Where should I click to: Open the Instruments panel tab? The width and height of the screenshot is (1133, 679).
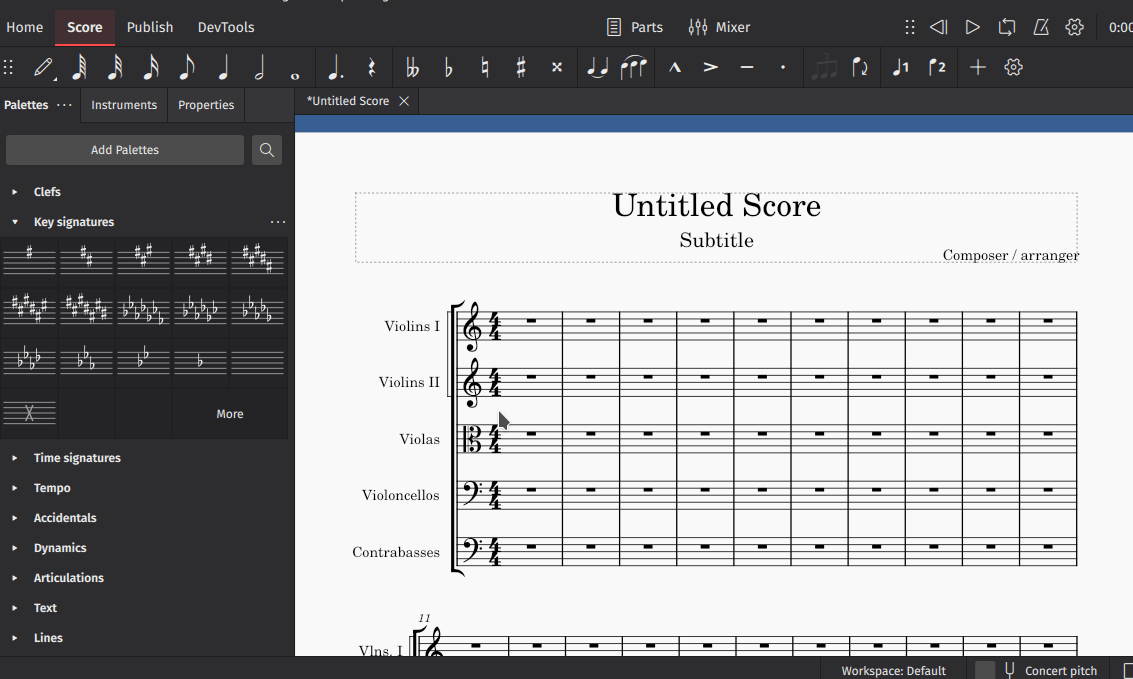tap(124, 104)
